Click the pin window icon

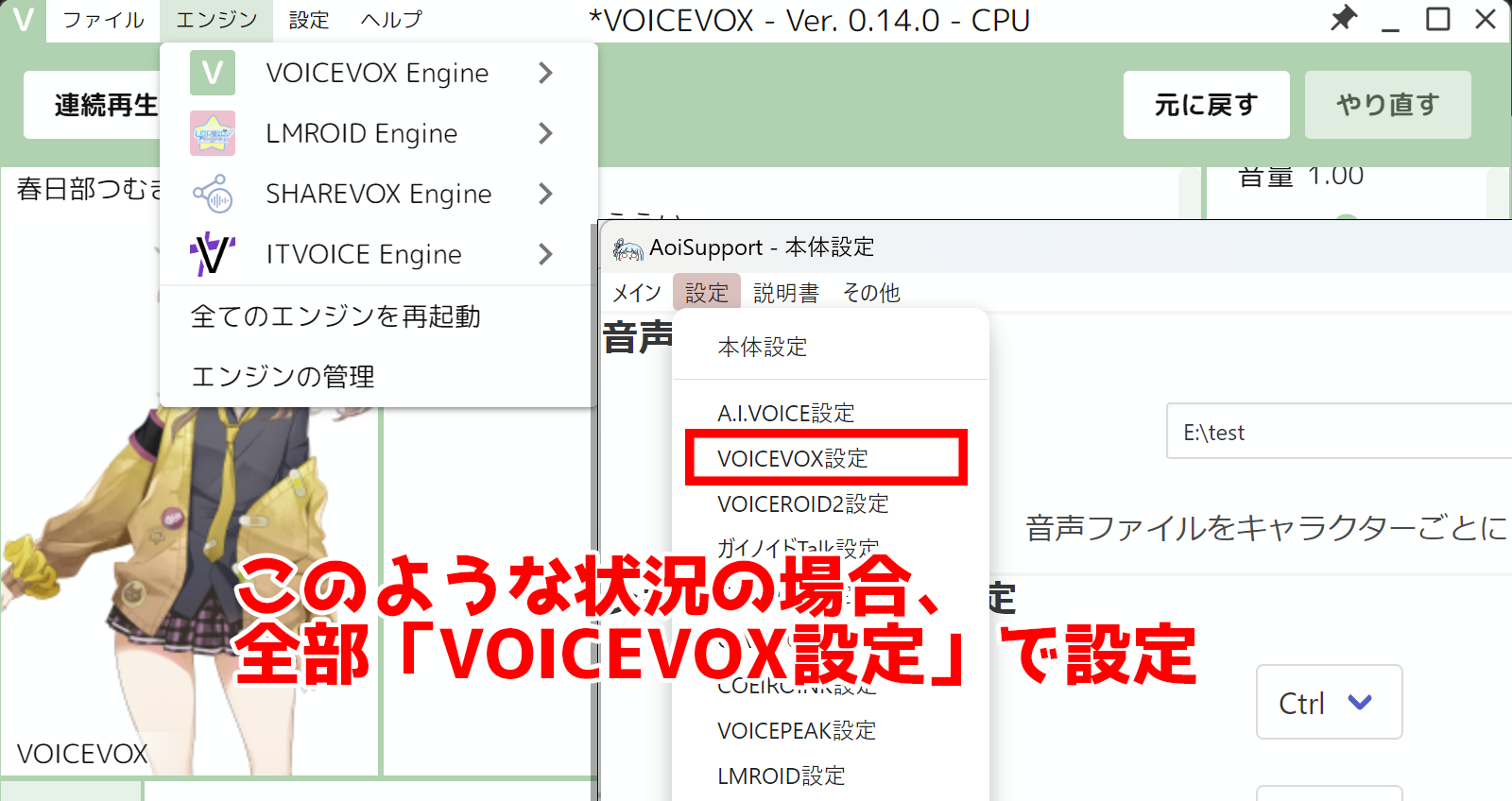point(1343,19)
